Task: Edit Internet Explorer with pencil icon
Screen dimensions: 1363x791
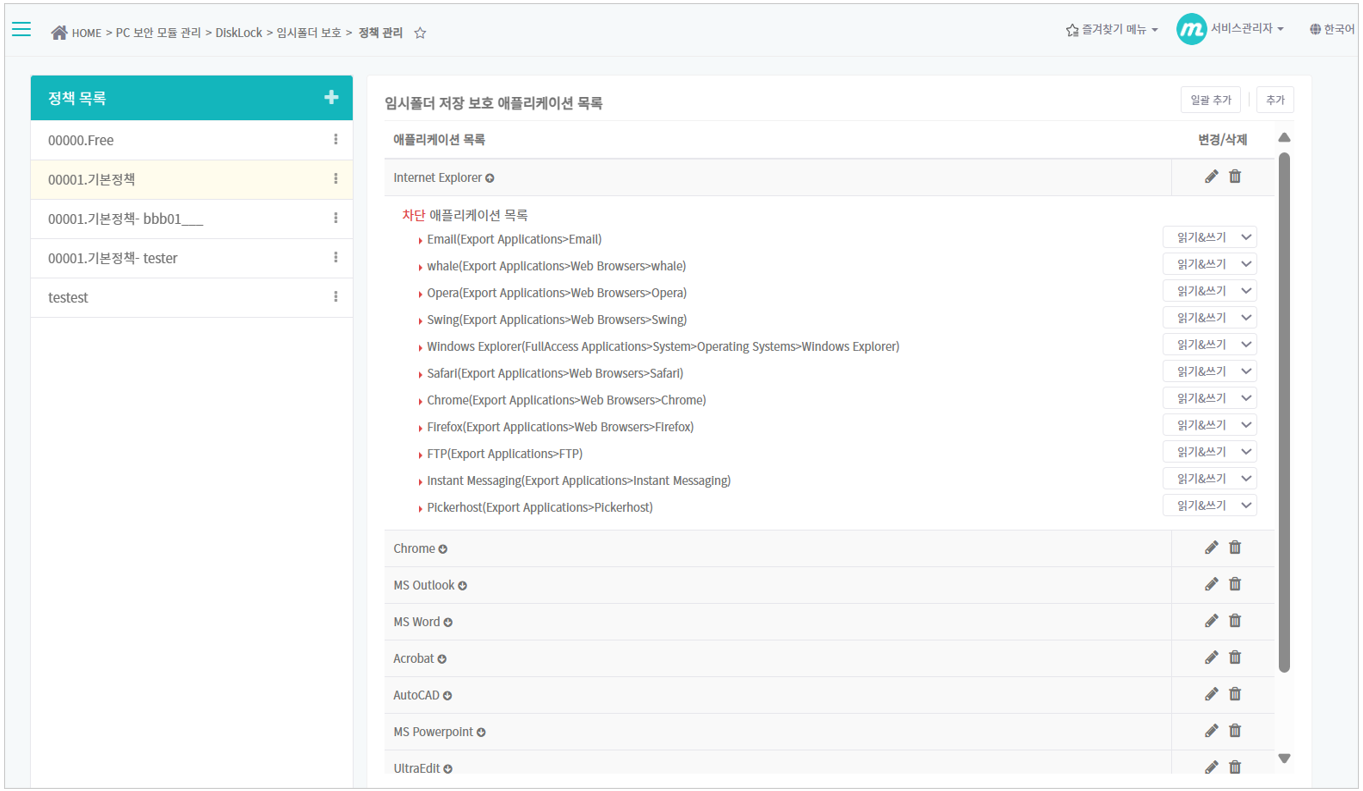Action: 1211,176
